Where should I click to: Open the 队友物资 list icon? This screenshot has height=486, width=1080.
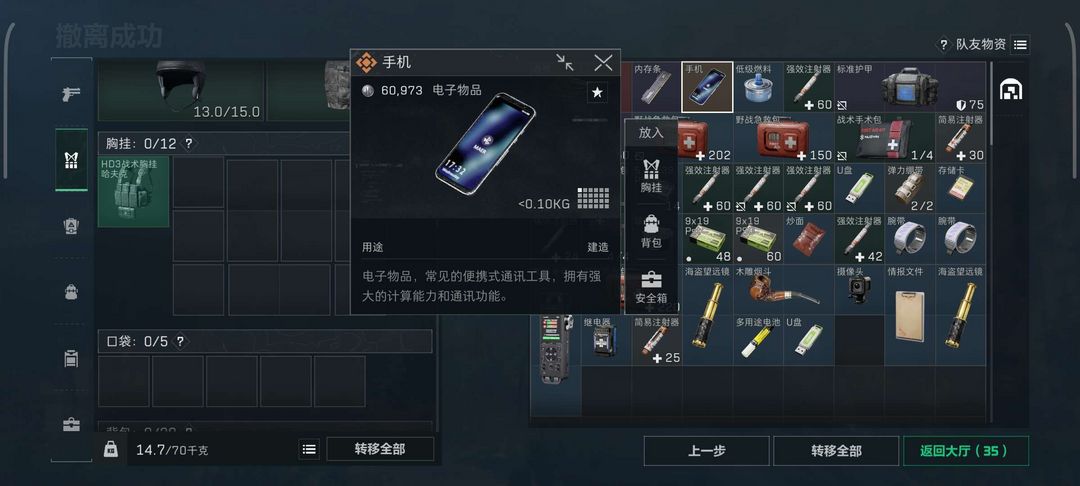(x=1021, y=45)
